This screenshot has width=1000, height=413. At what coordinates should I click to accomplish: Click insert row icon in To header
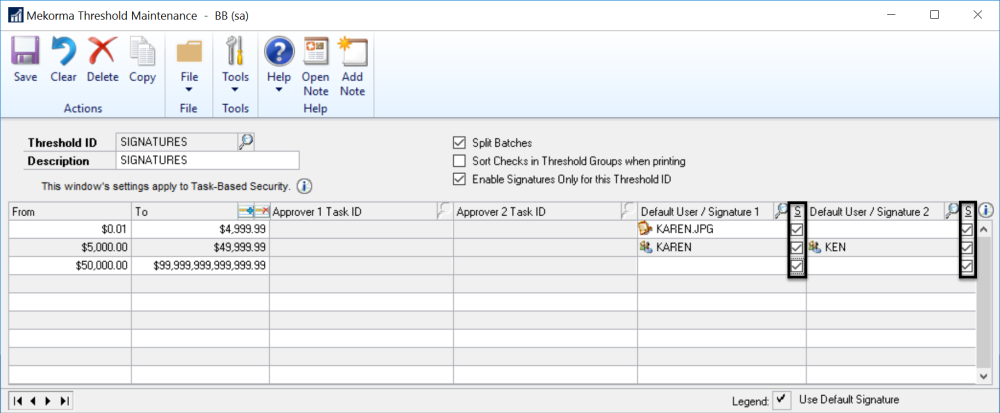pyautogui.click(x=246, y=211)
